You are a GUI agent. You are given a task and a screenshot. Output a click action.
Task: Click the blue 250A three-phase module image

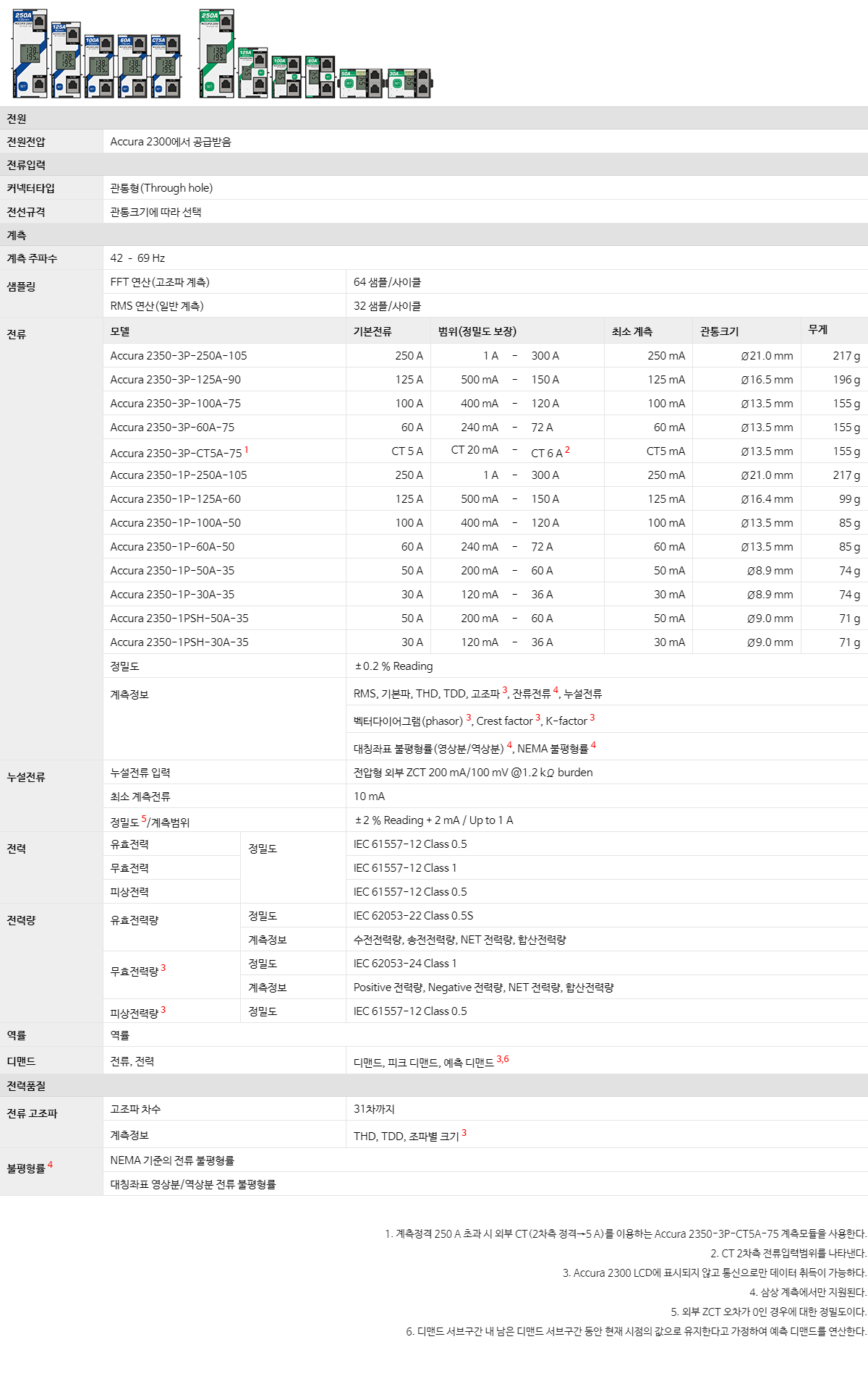point(30,54)
